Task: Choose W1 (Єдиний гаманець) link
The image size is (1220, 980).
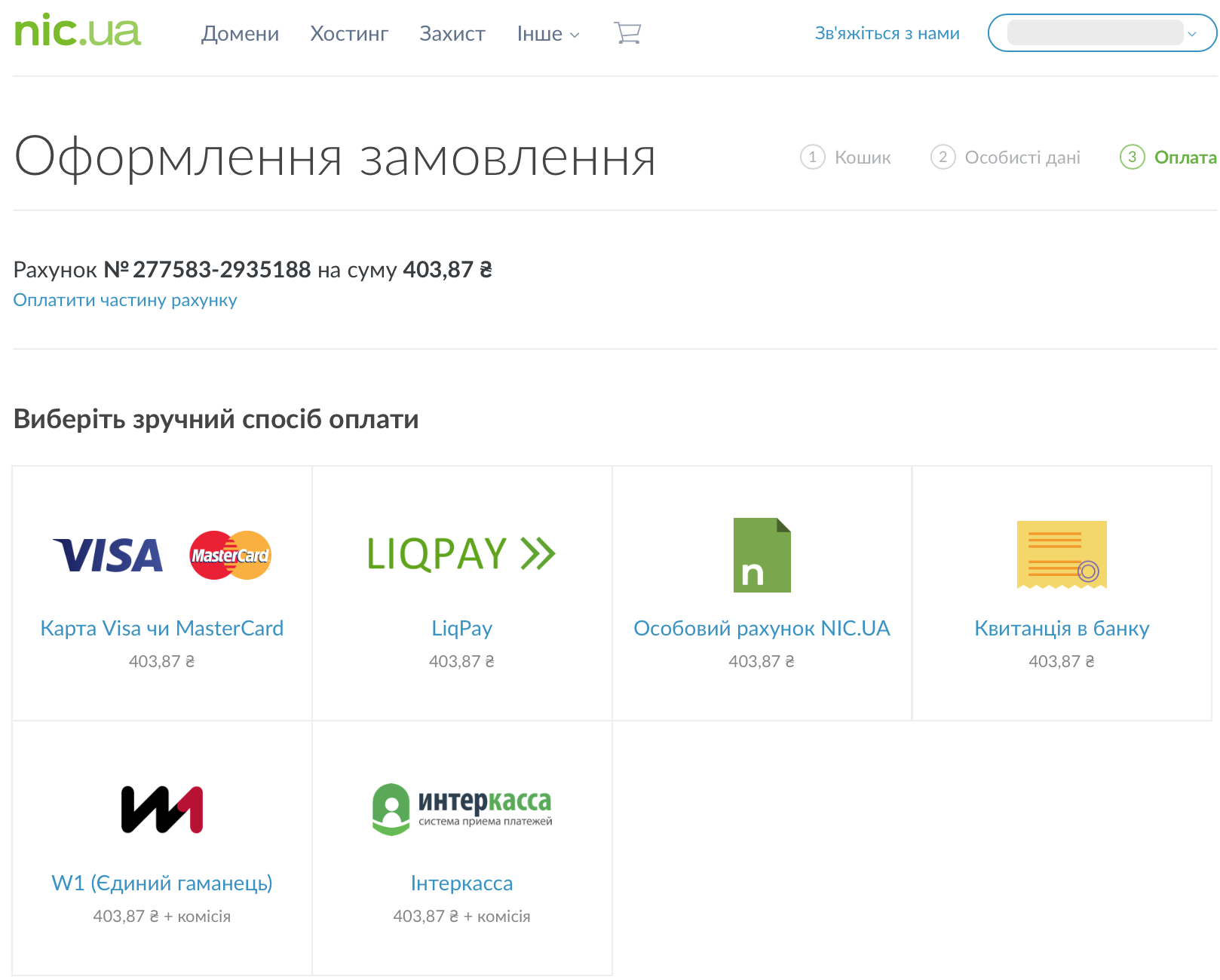Action: coord(162,883)
